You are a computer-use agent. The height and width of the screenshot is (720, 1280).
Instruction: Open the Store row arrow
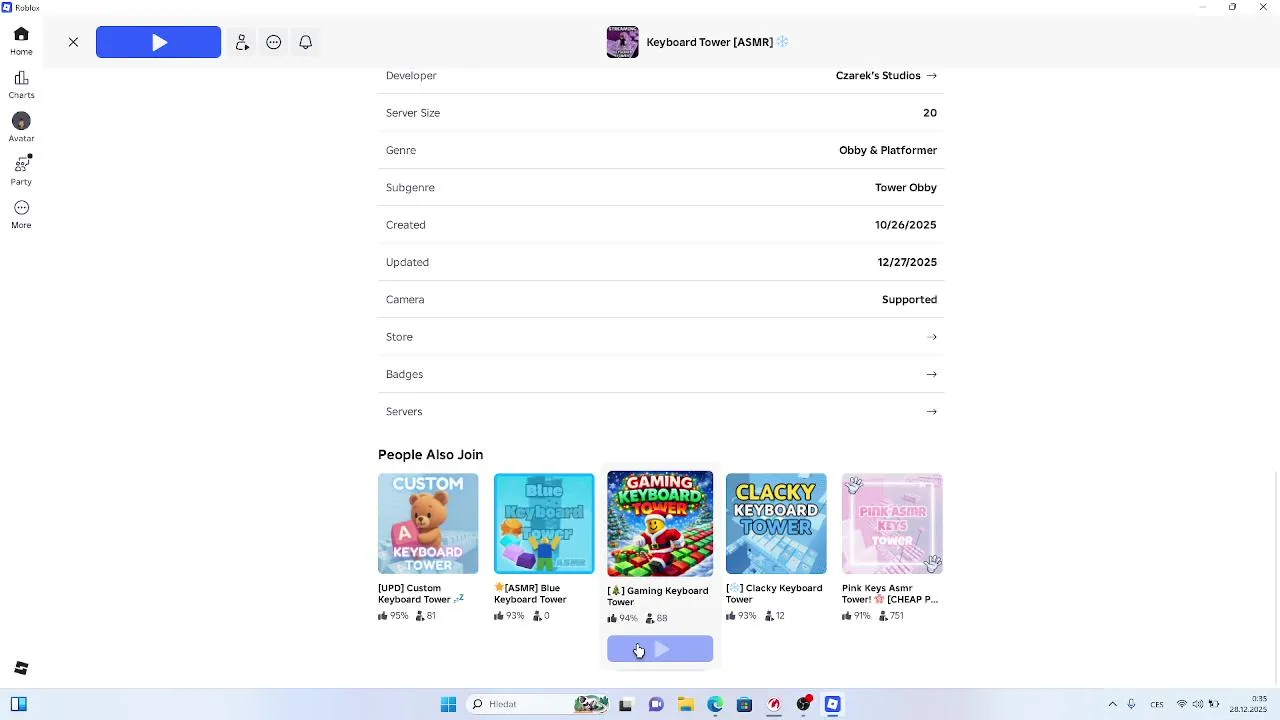tap(932, 337)
